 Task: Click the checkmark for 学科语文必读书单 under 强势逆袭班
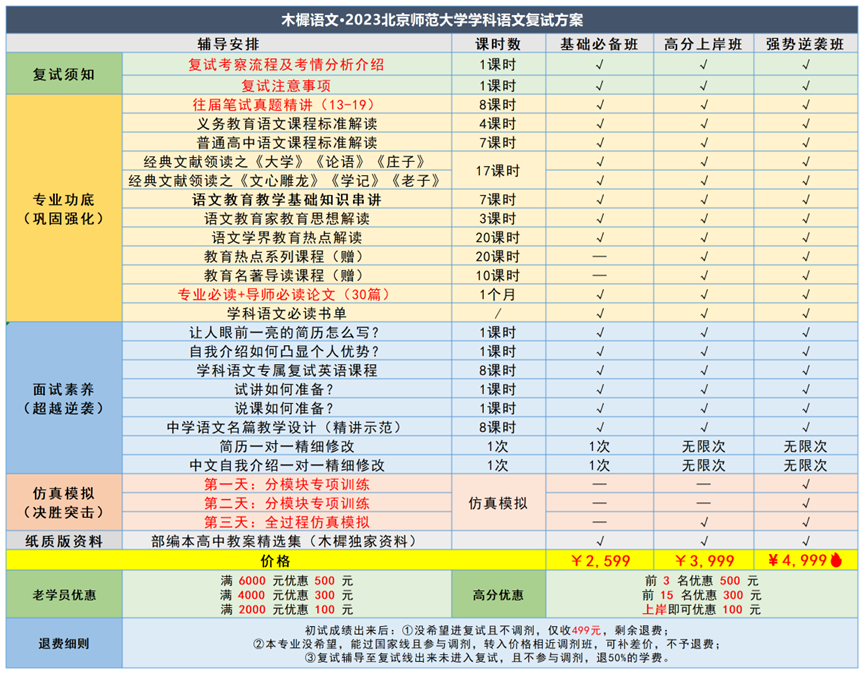(806, 313)
